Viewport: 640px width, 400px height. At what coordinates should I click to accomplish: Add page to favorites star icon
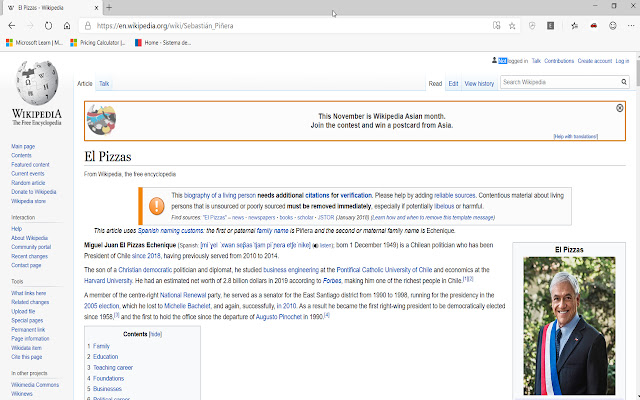click(512, 26)
